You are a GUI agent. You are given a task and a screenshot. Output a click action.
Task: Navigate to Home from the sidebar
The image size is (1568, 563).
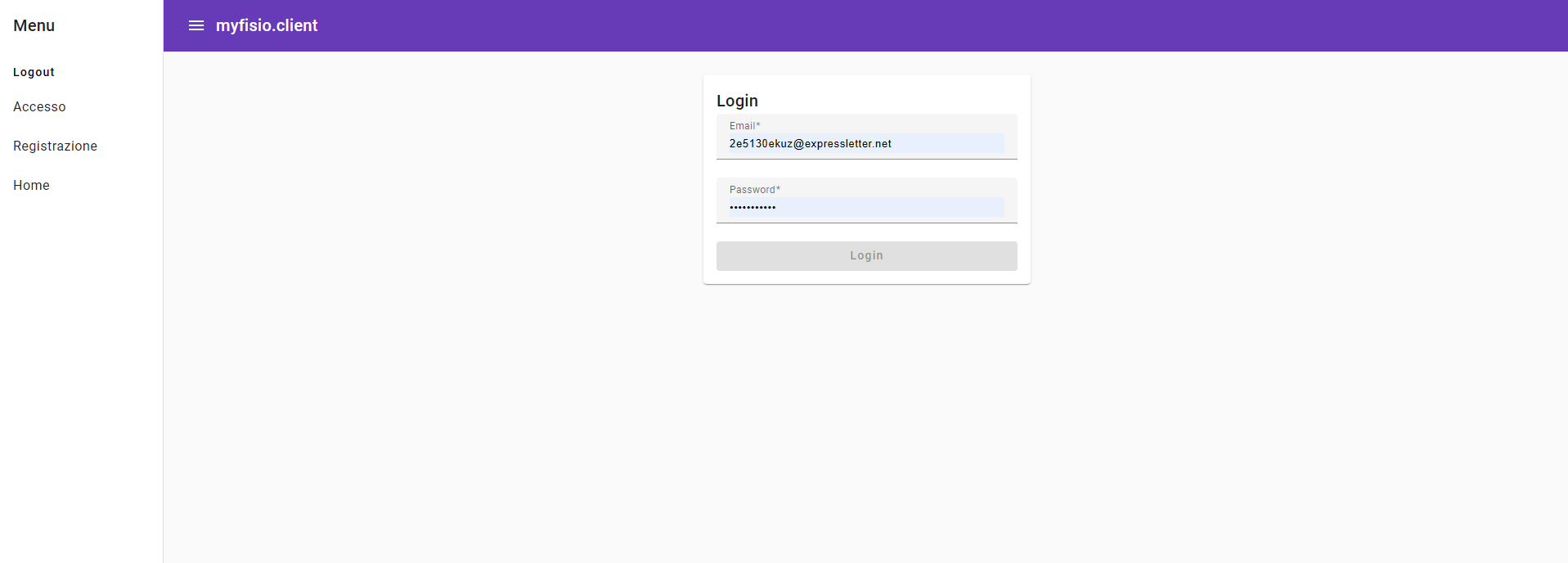click(x=31, y=186)
